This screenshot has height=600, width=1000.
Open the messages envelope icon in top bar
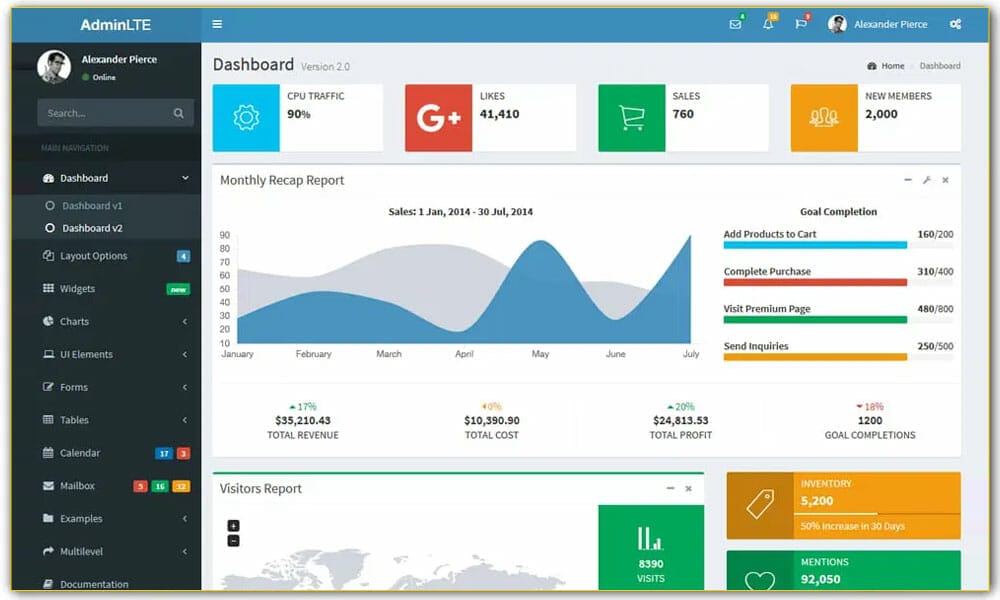pyautogui.click(x=735, y=22)
